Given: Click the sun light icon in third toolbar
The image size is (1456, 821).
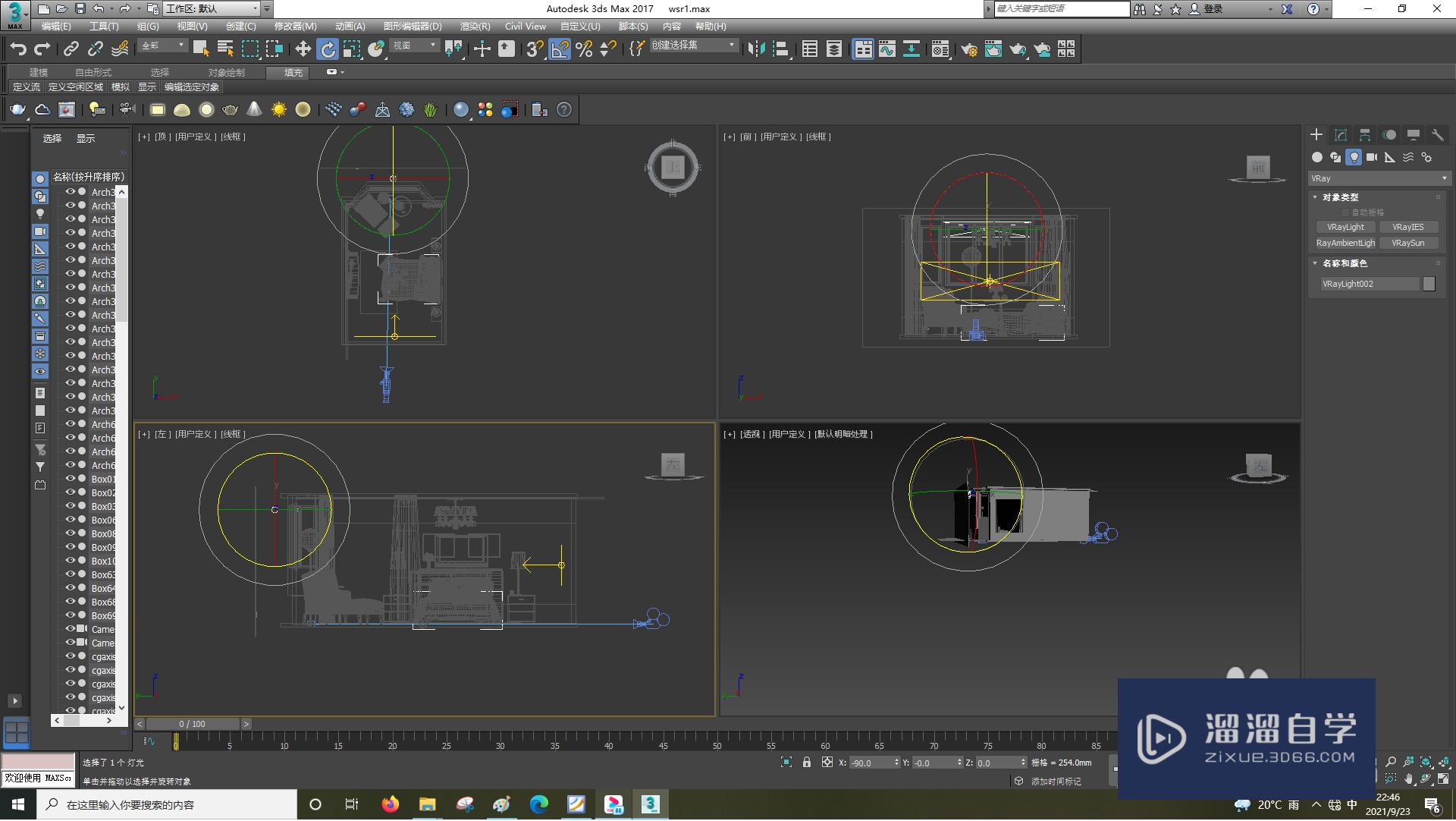Looking at the screenshot, I should [x=279, y=110].
